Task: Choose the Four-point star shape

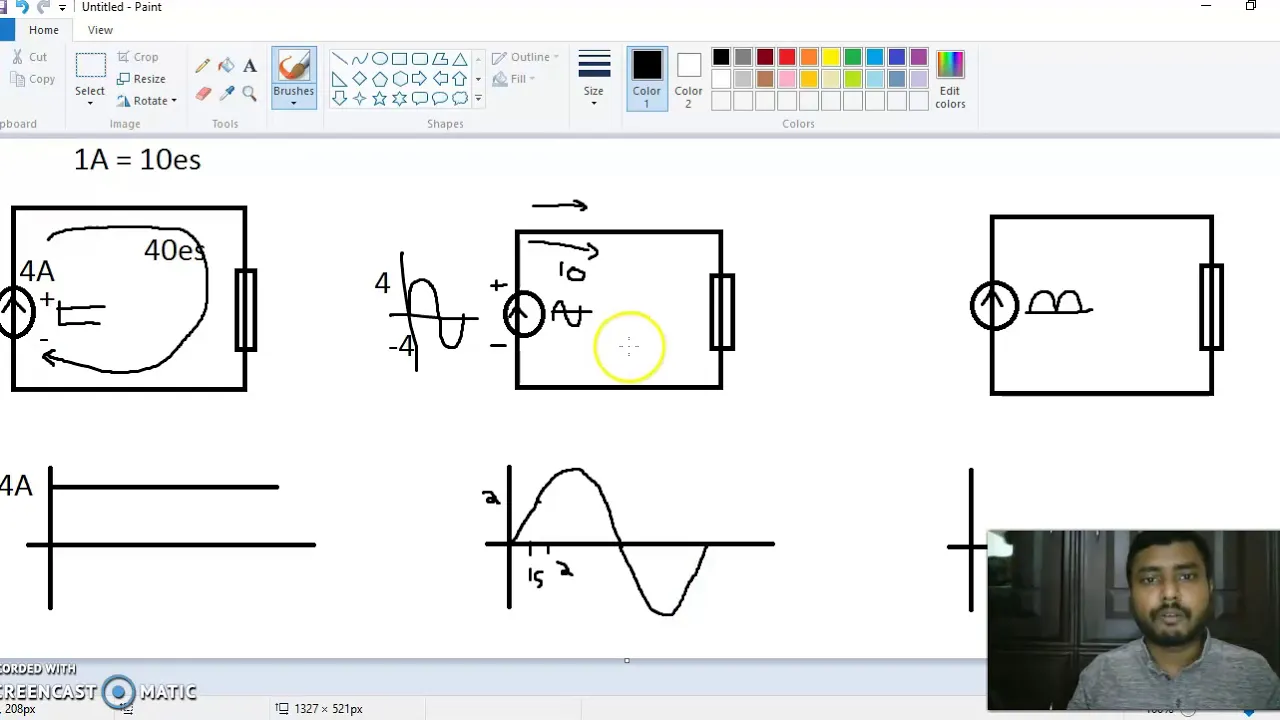Action: click(359, 98)
